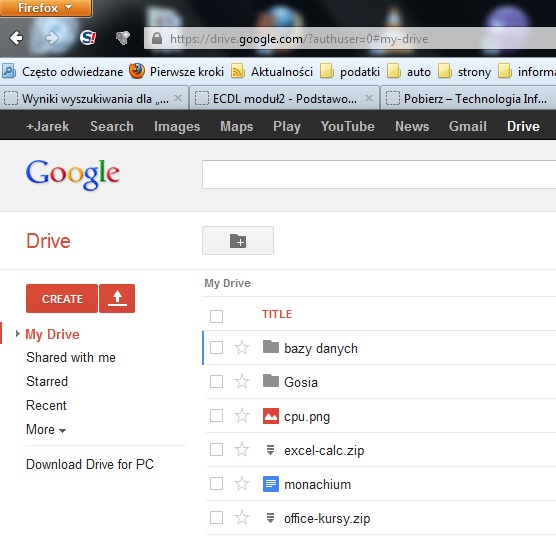
Task: Click the Google logo
Action: click(x=73, y=175)
